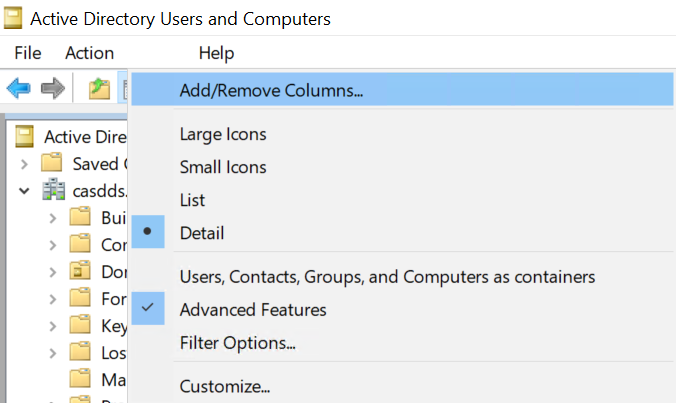Select the For tree row text
This screenshot has width=676, height=403.
pyautogui.click(x=114, y=299)
